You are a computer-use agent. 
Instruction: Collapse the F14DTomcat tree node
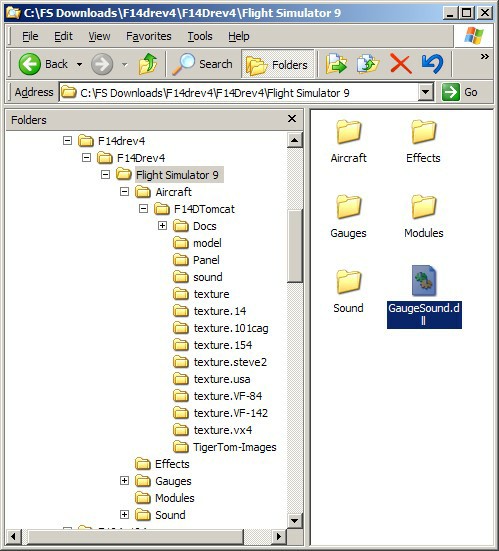coord(143,209)
